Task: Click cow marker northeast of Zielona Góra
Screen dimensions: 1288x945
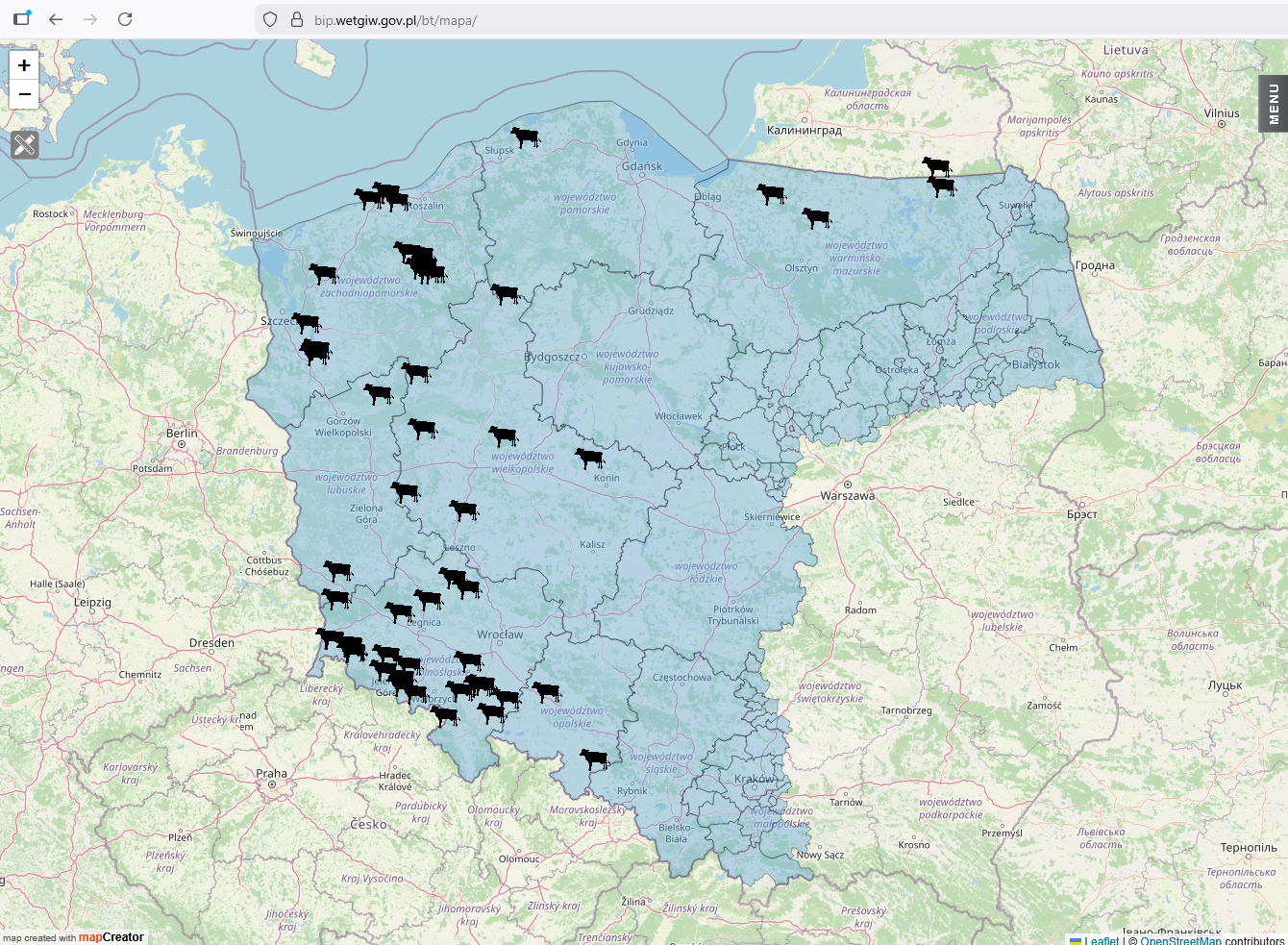Action: (406, 491)
